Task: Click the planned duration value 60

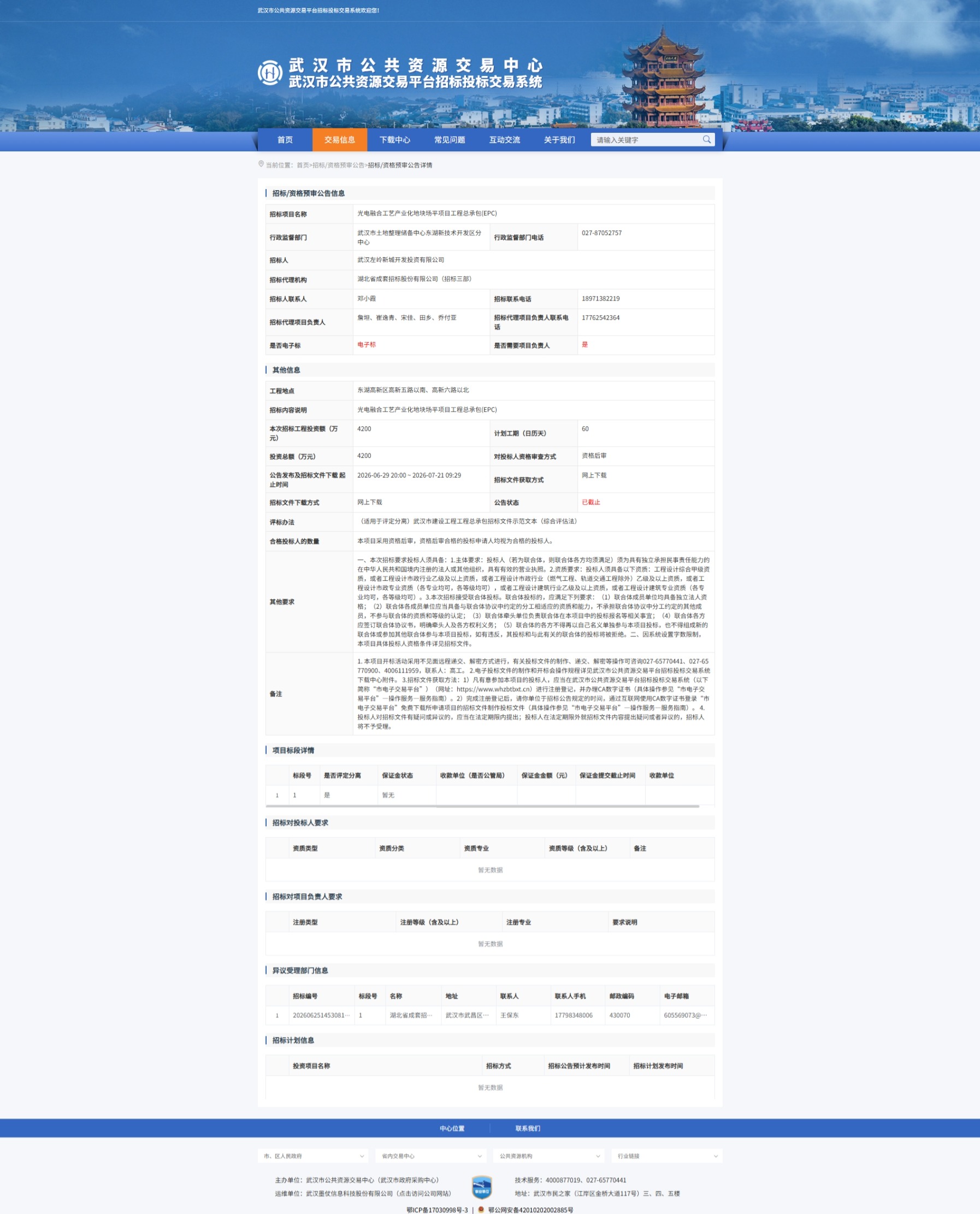Action: pyautogui.click(x=586, y=429)
